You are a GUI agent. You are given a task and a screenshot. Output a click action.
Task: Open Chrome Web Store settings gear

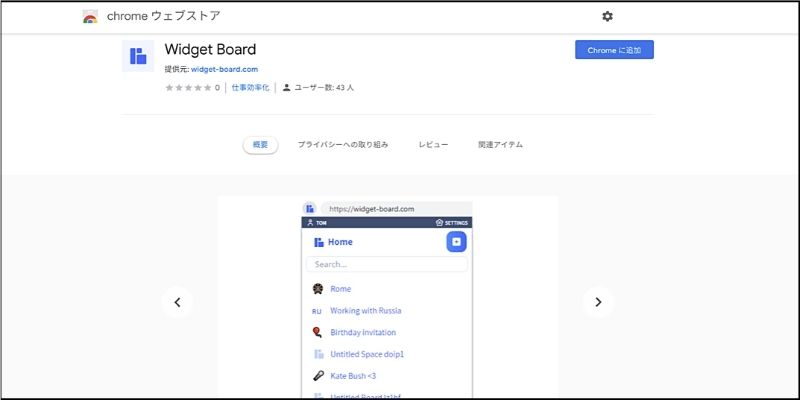click(607, 16)
